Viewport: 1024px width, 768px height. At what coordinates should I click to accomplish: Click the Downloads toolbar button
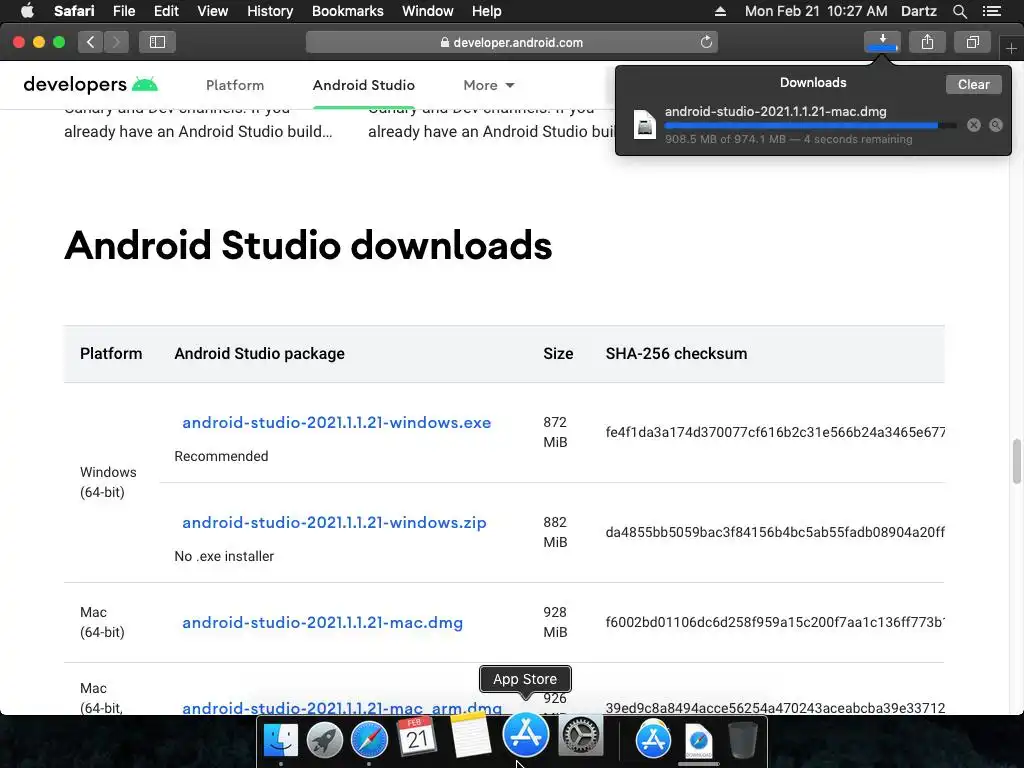pyautogui.click(x=882, y=42)
